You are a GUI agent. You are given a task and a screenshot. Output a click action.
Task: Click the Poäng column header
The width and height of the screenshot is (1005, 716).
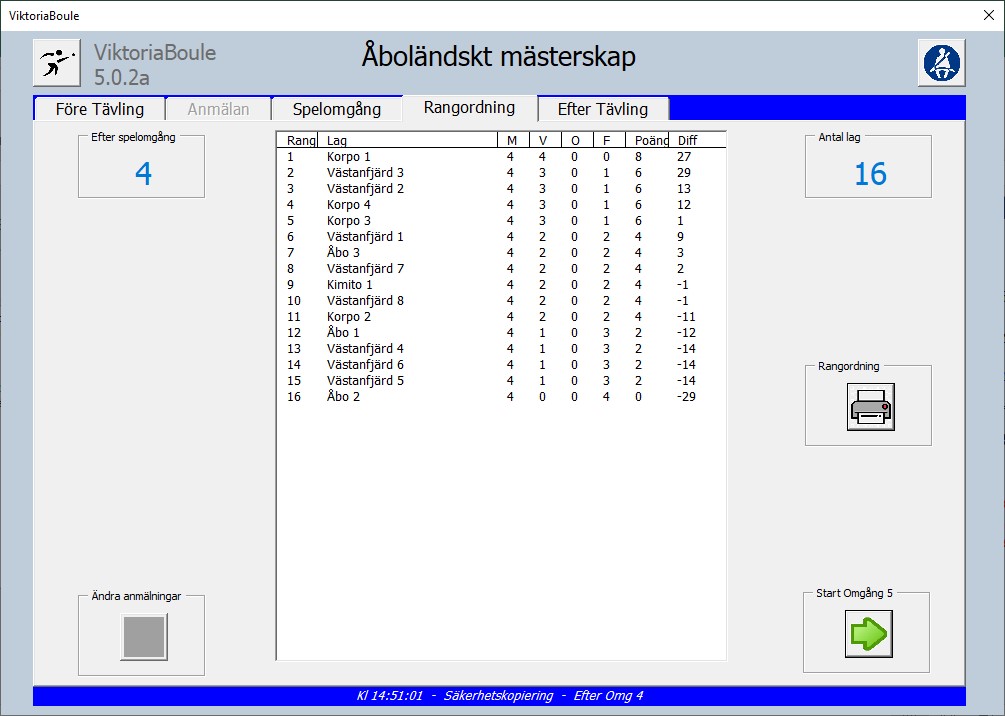point(651,140)
